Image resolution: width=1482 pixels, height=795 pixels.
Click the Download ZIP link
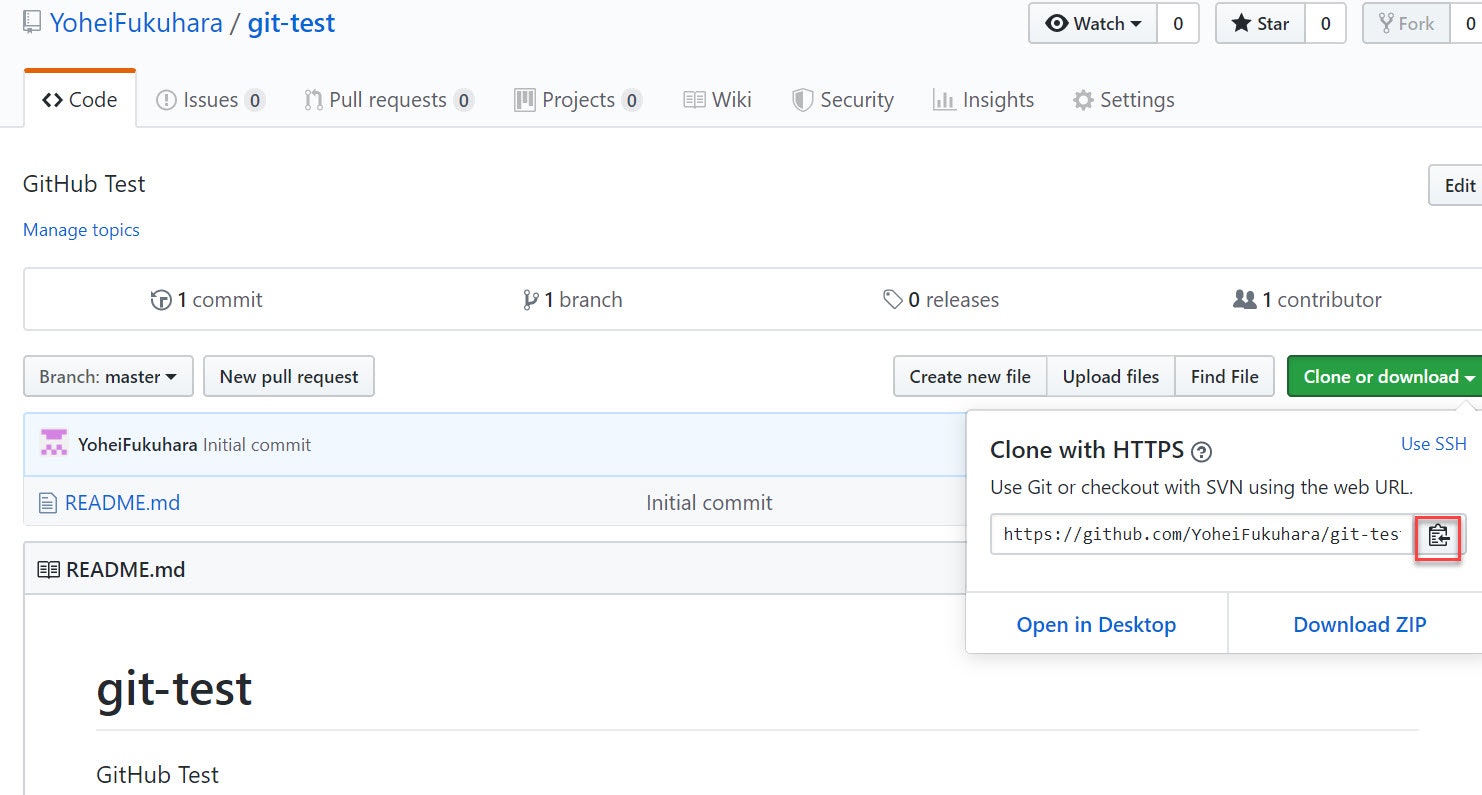(1360, 623)
